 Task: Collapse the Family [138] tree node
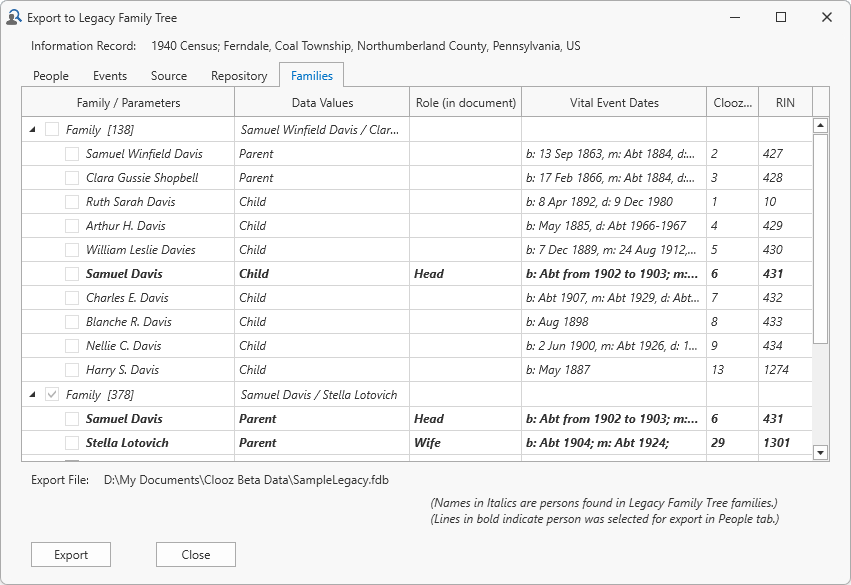click(x=32, y=130)
